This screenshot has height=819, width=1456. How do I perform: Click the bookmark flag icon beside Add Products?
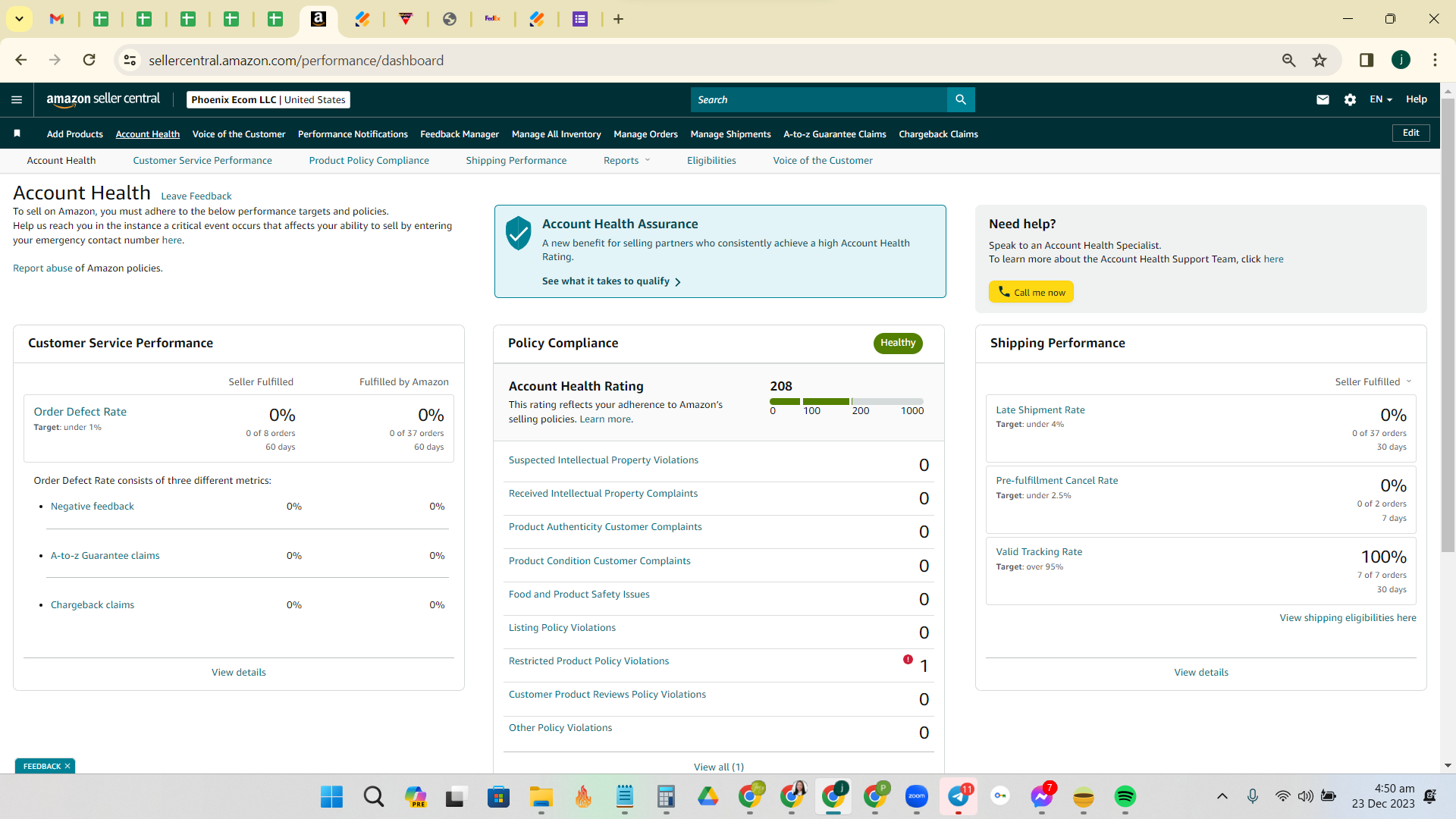pyautogui.click(x=17, y=133)
